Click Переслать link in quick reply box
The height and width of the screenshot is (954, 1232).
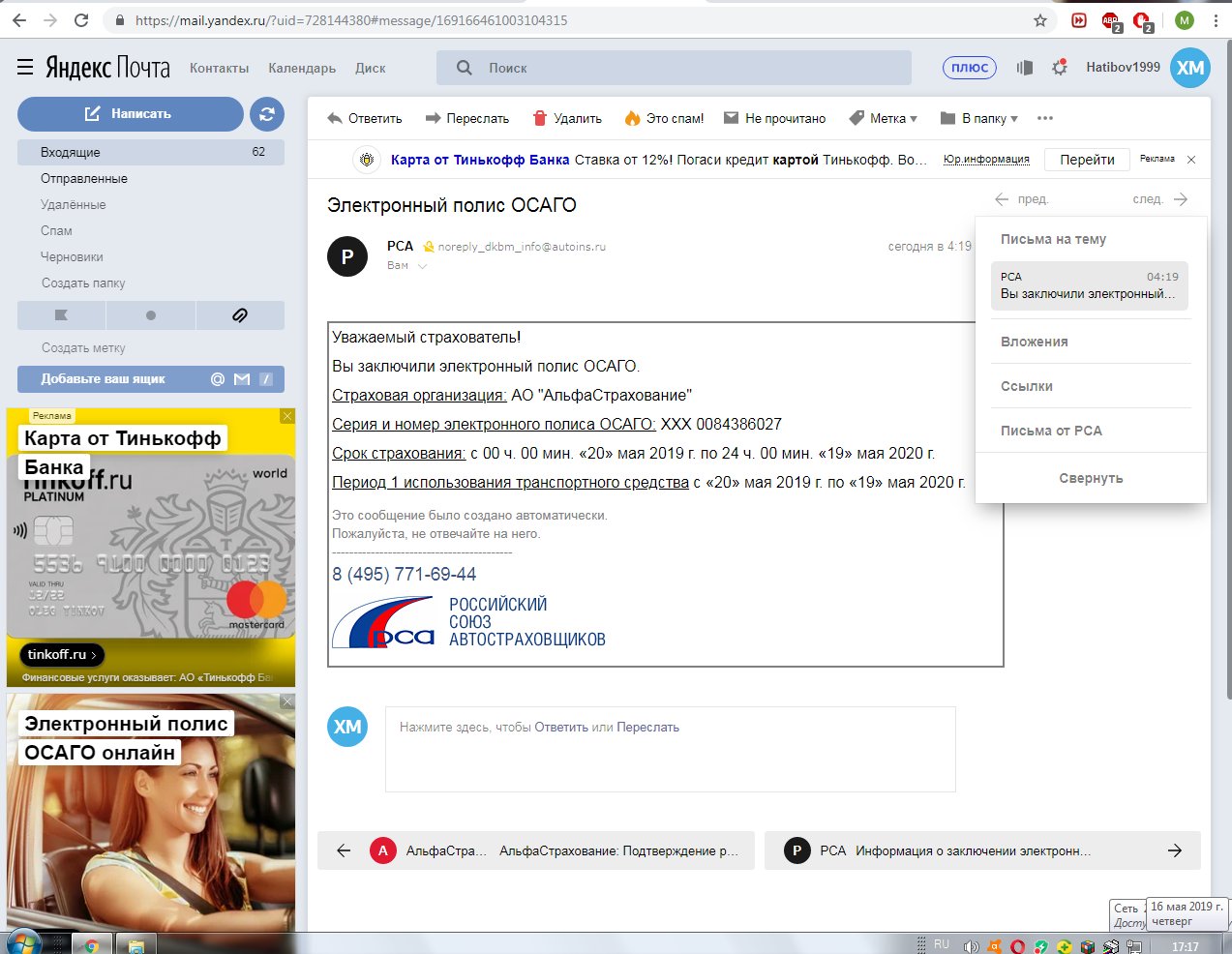tap(647, 728)
